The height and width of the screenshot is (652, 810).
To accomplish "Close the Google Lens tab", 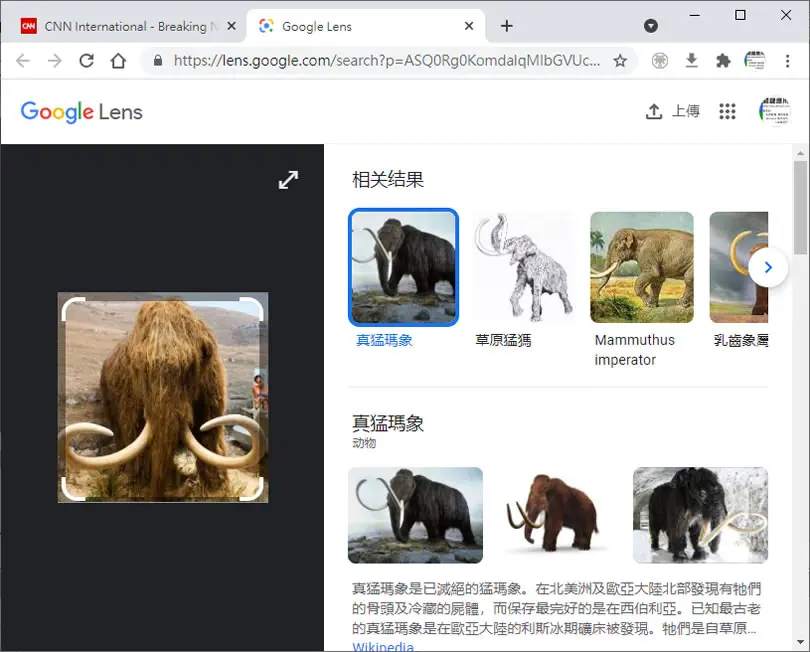I will click(469, 26).
